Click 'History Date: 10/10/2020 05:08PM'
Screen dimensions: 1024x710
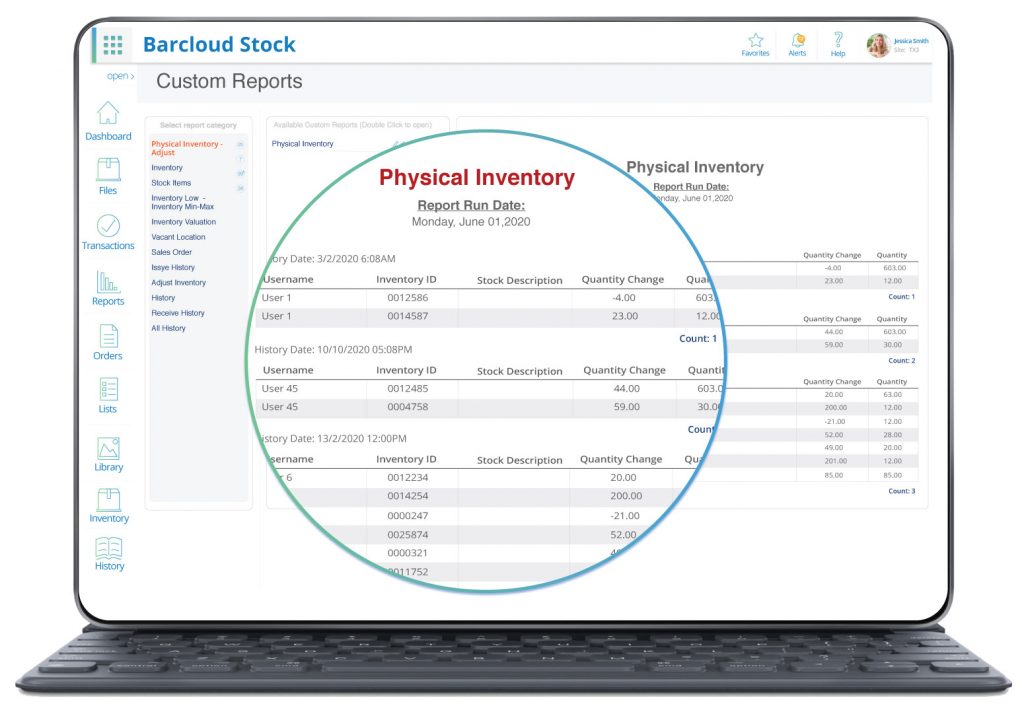click(x=333, y=349)
